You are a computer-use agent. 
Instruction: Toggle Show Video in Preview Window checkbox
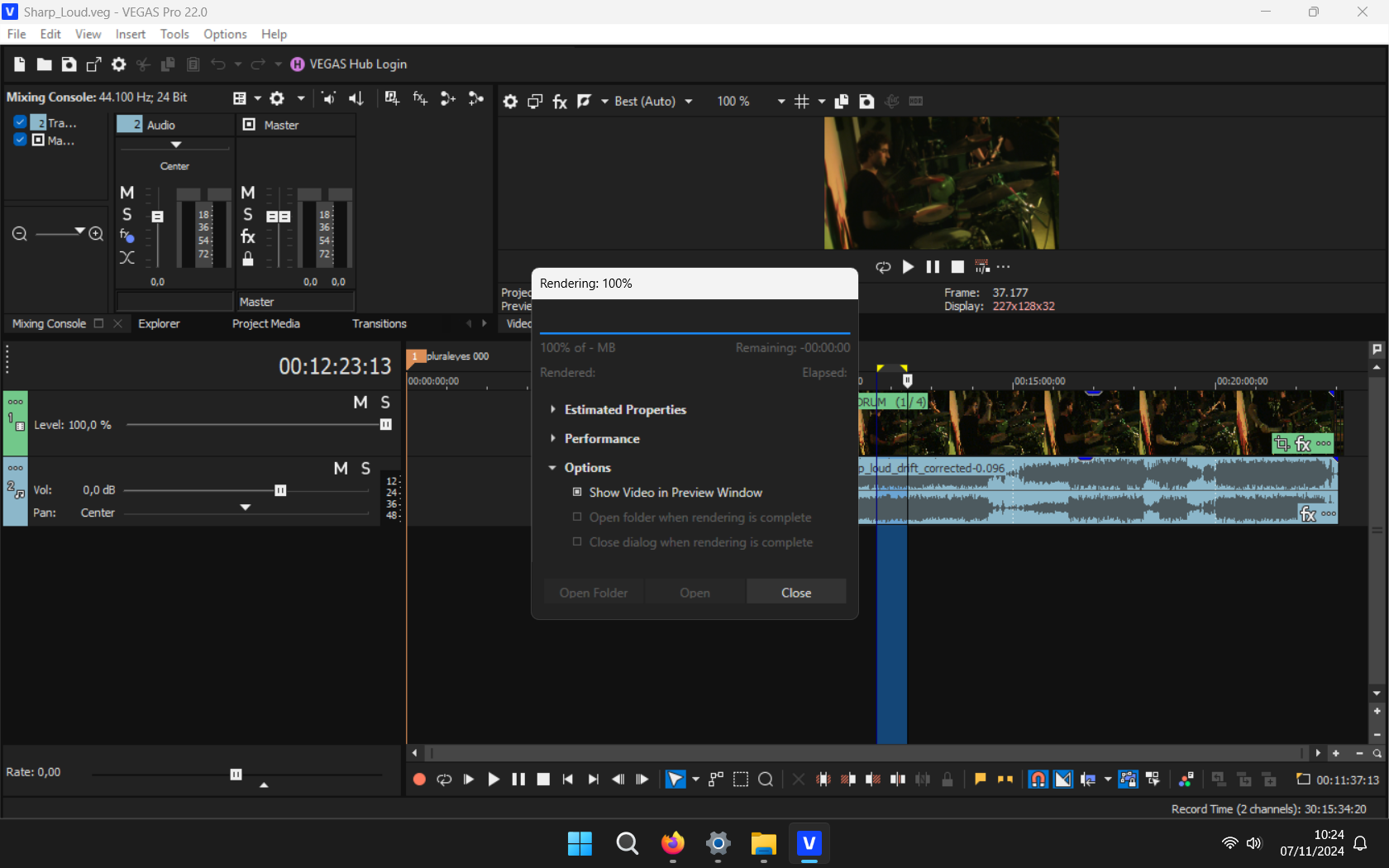(577, 493)
